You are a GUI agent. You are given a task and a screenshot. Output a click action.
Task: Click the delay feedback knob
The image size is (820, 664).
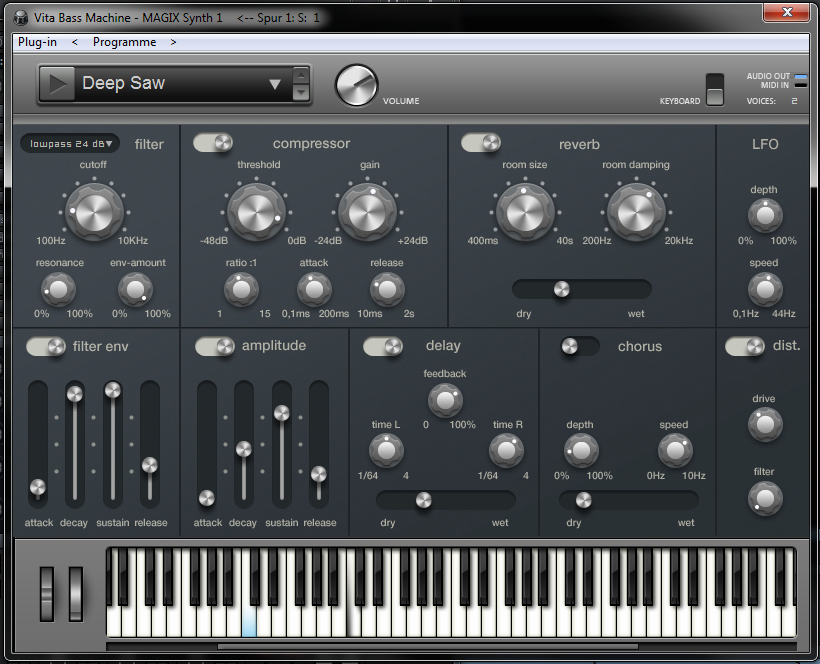tap(445, 400)
